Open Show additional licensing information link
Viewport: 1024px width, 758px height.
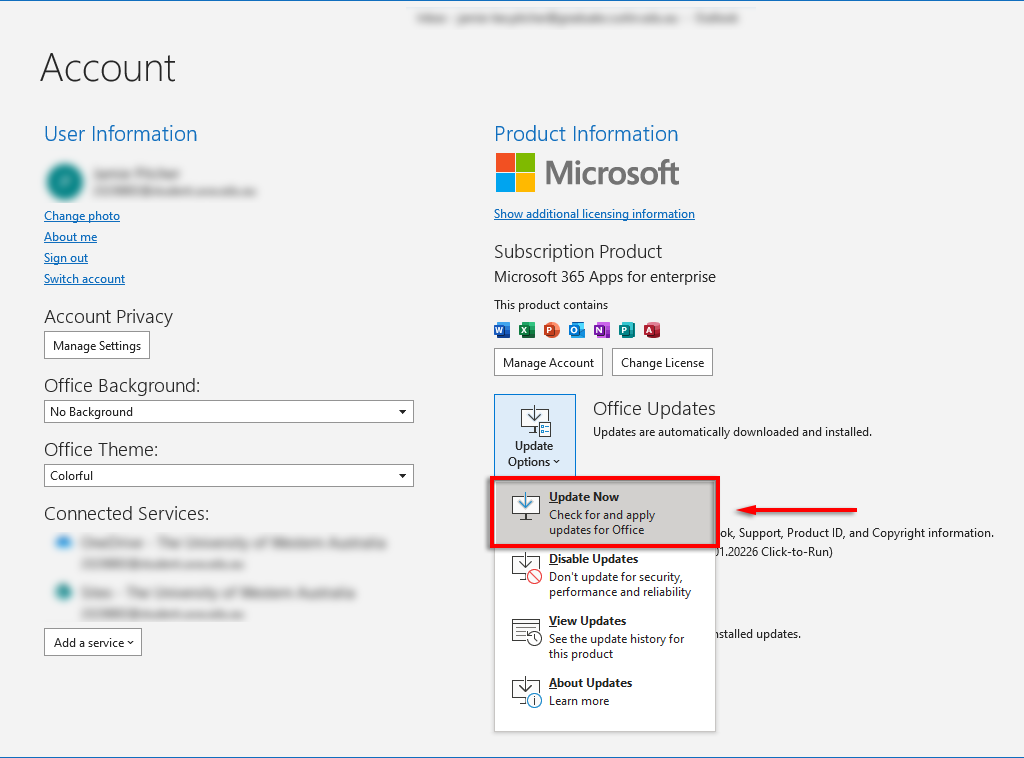594,214
